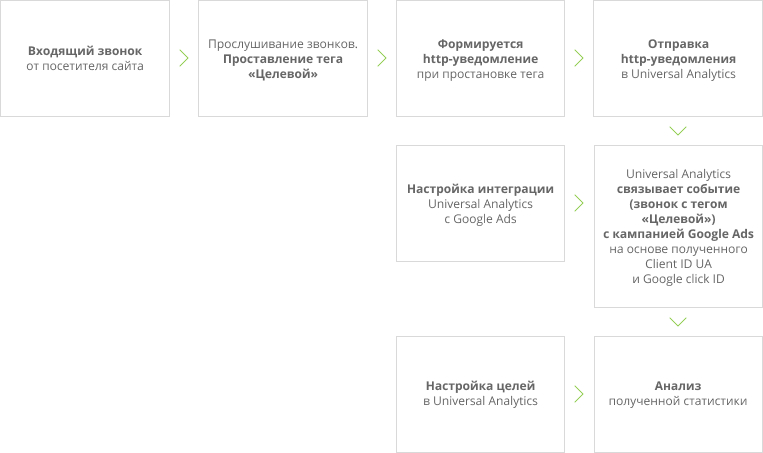Click 'от посетителя сайта' subtitle
This screenshot has width=763, height=453.
pos(85,66)
